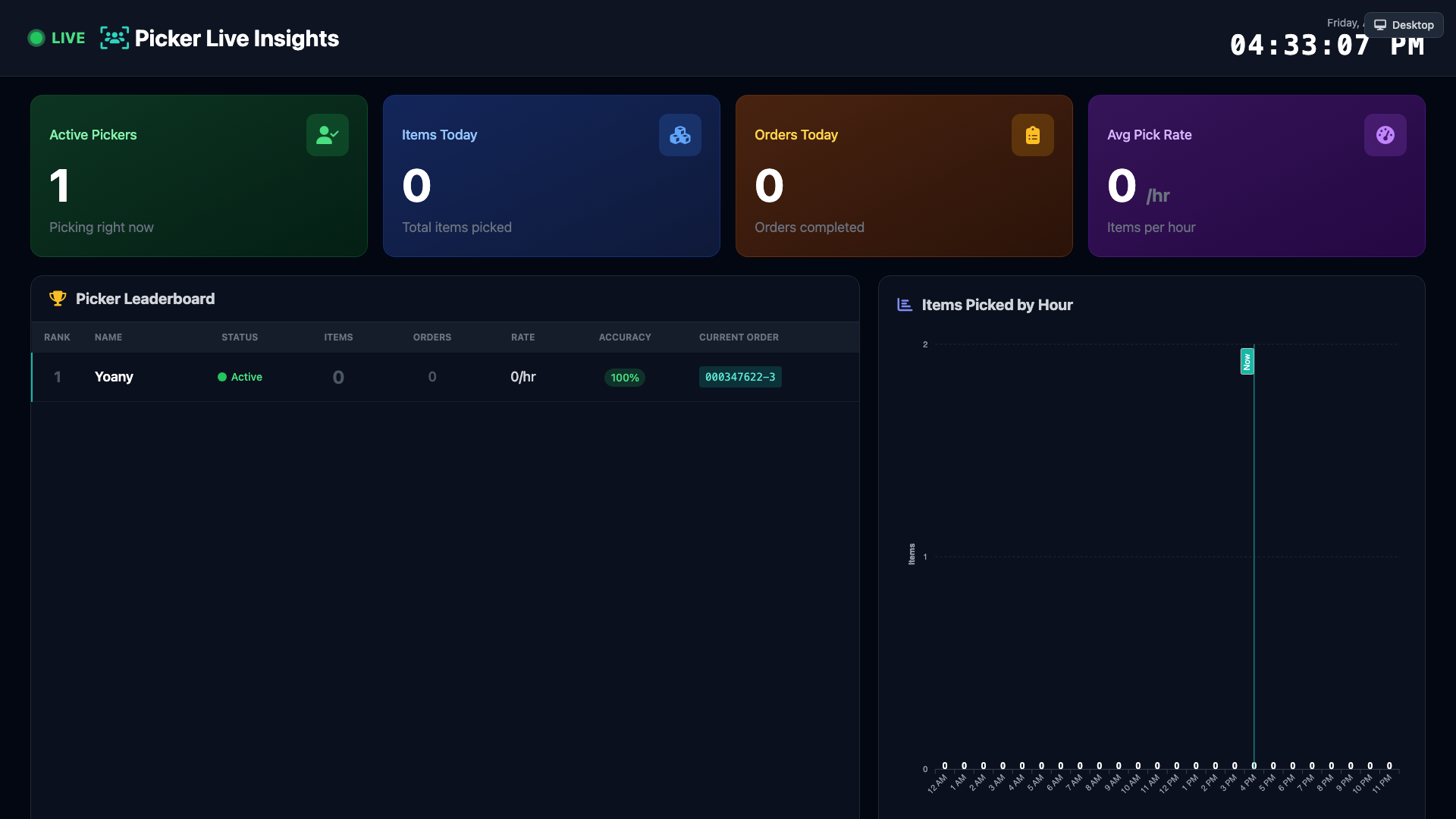Click the 100% accuracy badge
1456x819 pixels.
(x=624, y=377)
